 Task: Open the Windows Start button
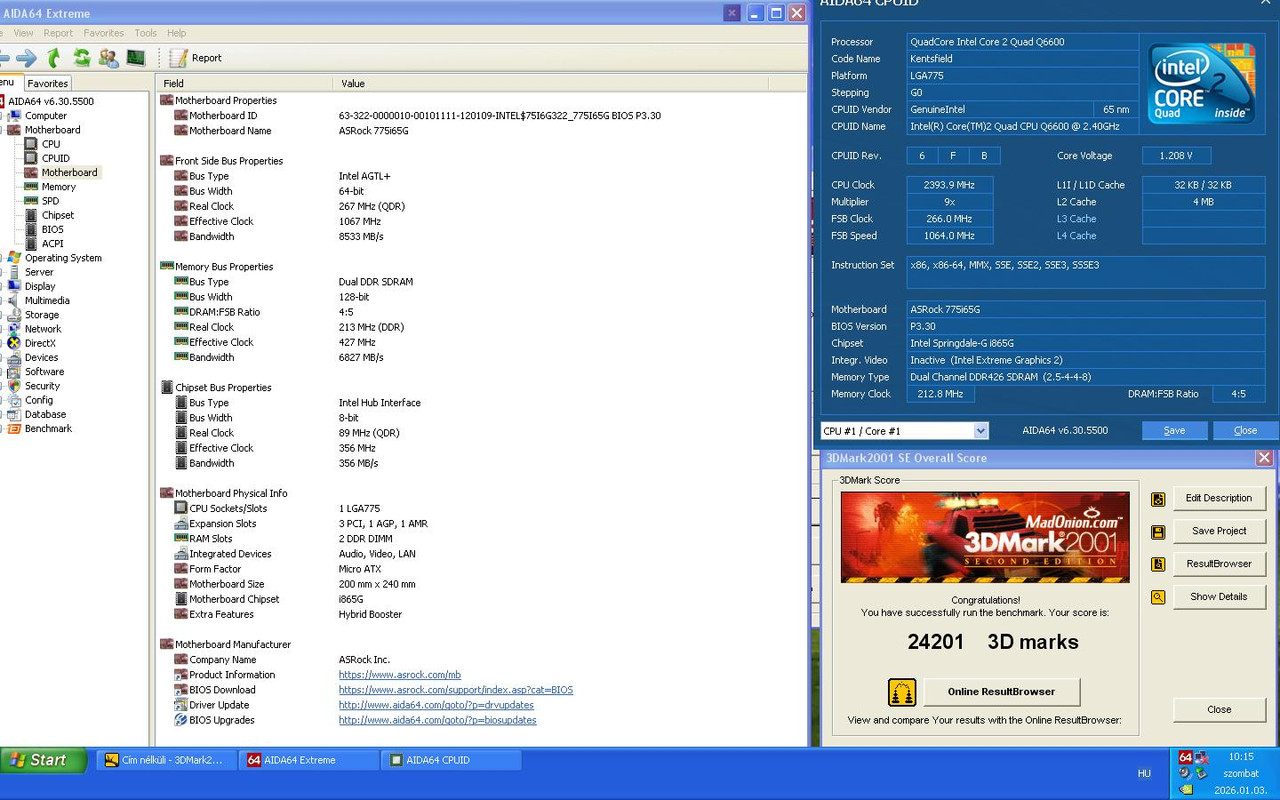coord(44,760)
